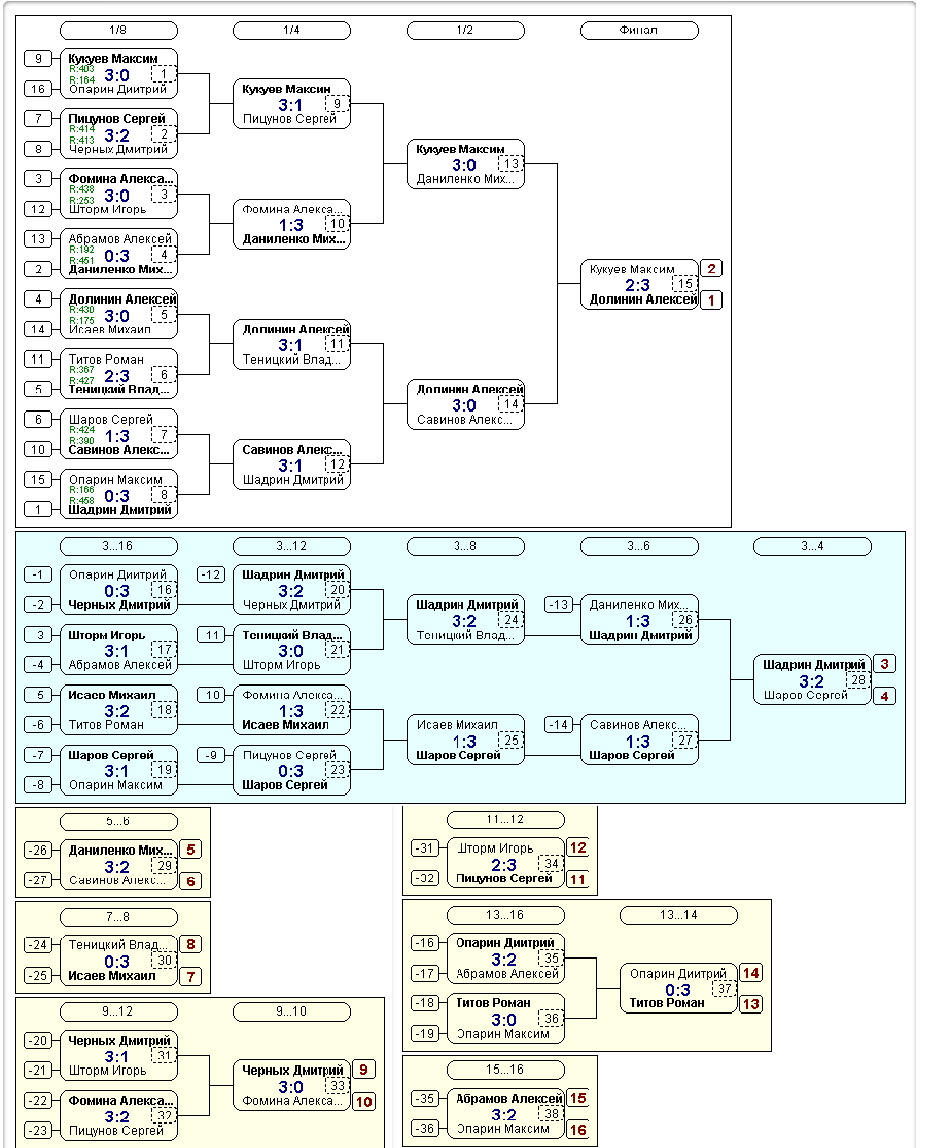The width and height of the screenshot is (946, 1148).
Task: Open match number 12 box in quarterfinal
Action: click(x=338, y=464)
